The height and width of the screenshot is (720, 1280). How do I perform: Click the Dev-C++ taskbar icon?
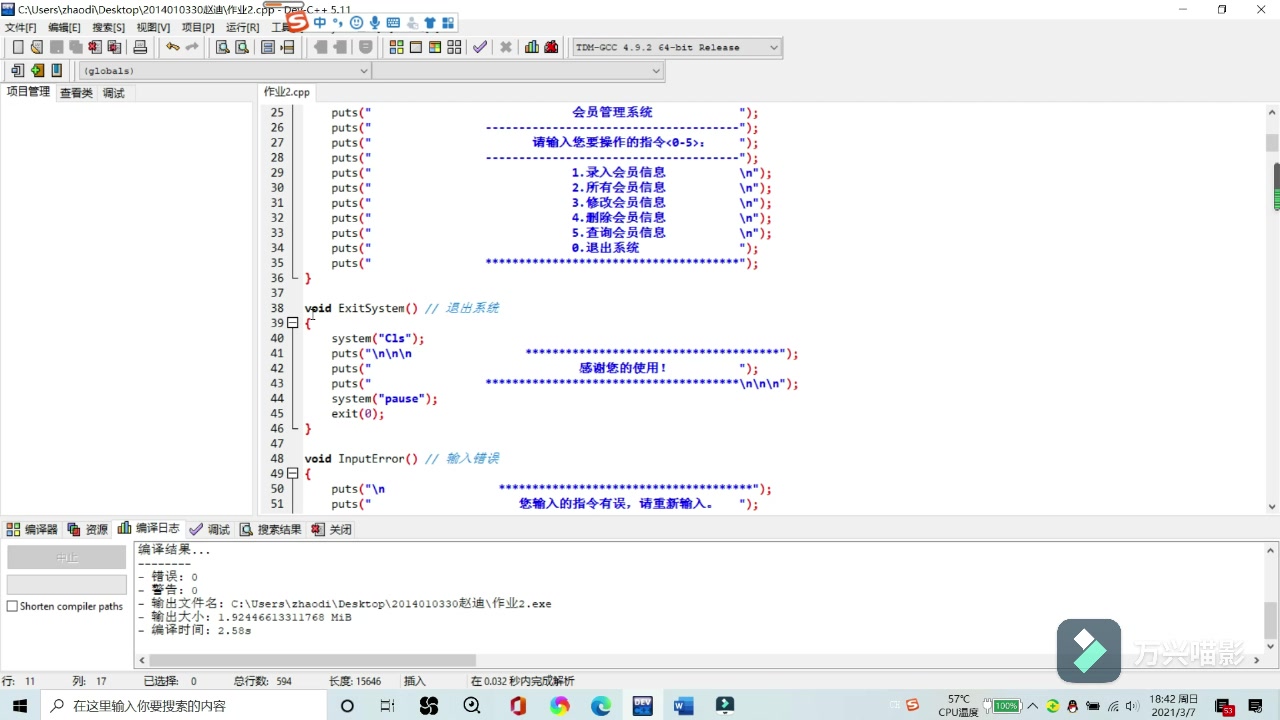pyautogui.click(x=642, y=706)
